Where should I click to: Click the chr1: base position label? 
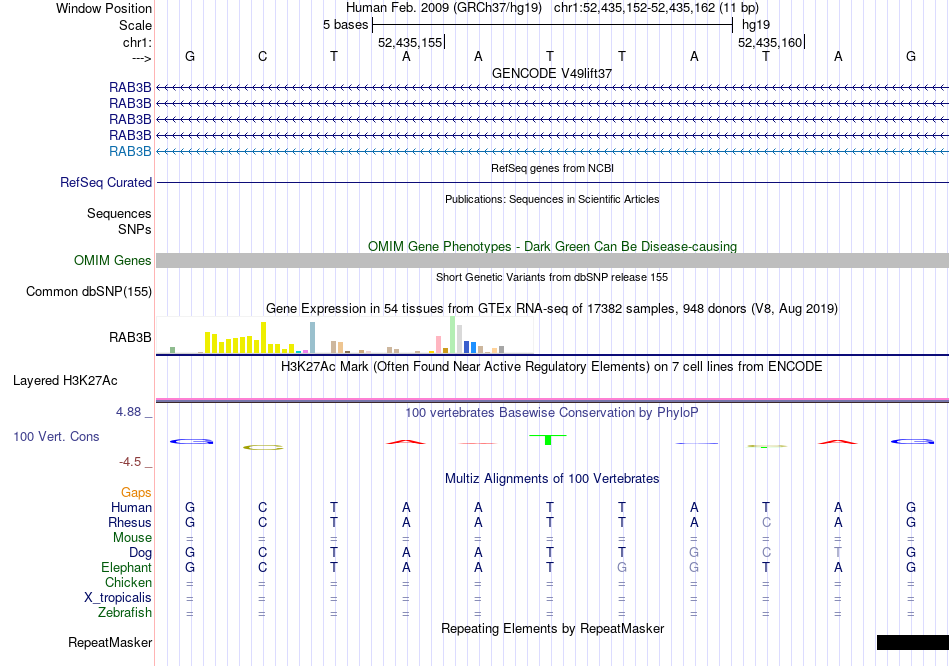(137, 42)
